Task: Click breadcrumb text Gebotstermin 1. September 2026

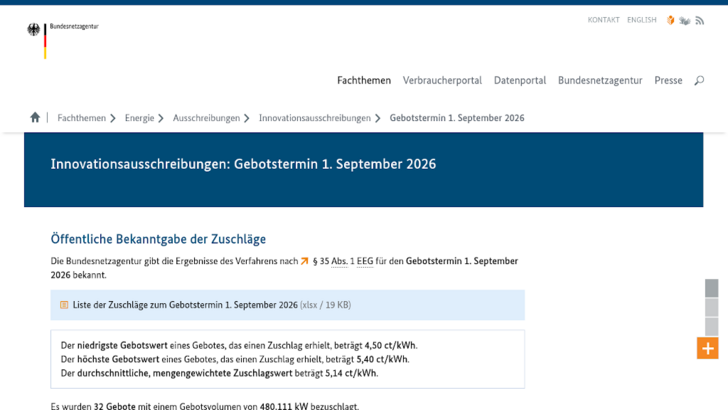Action: [x=457, y=118]
